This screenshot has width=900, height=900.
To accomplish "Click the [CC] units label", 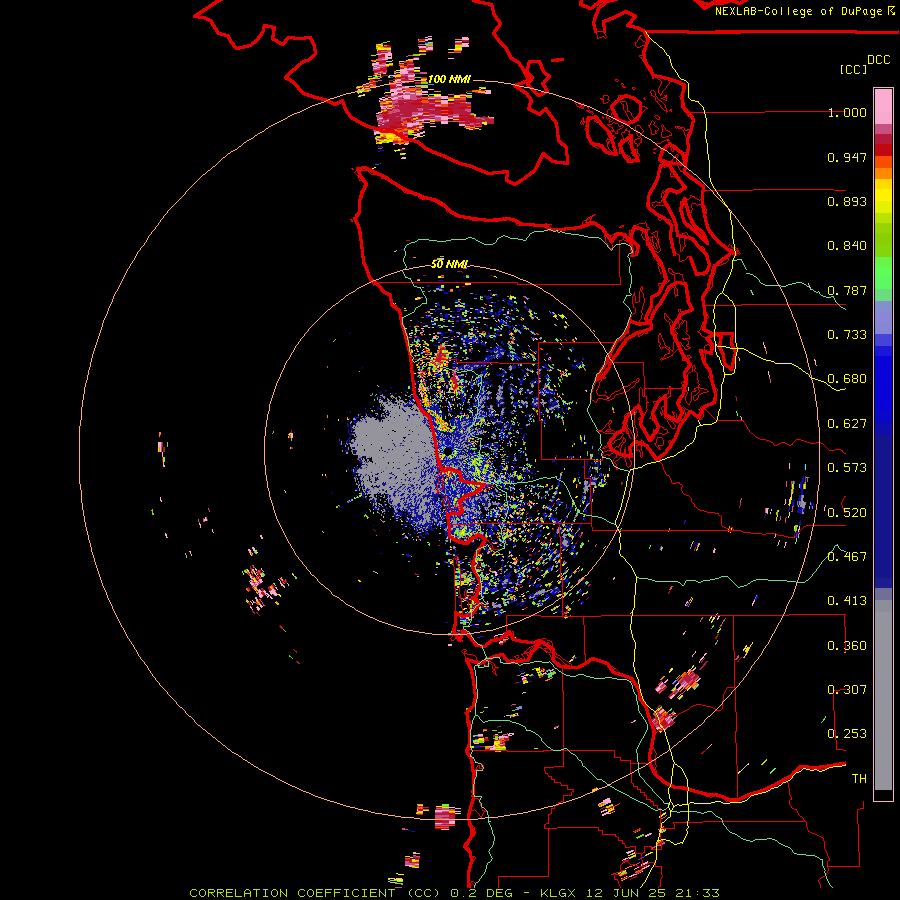I will 852,69.
